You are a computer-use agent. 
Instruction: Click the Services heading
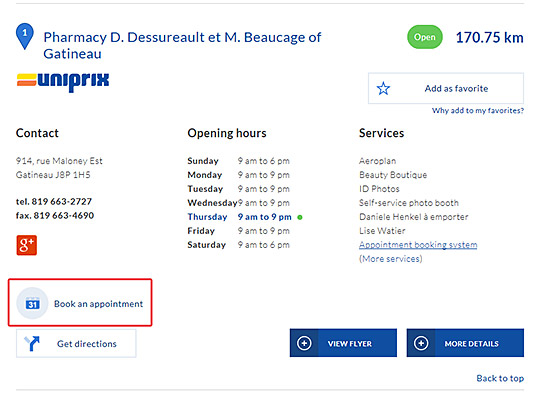click(x=382, y=133)
